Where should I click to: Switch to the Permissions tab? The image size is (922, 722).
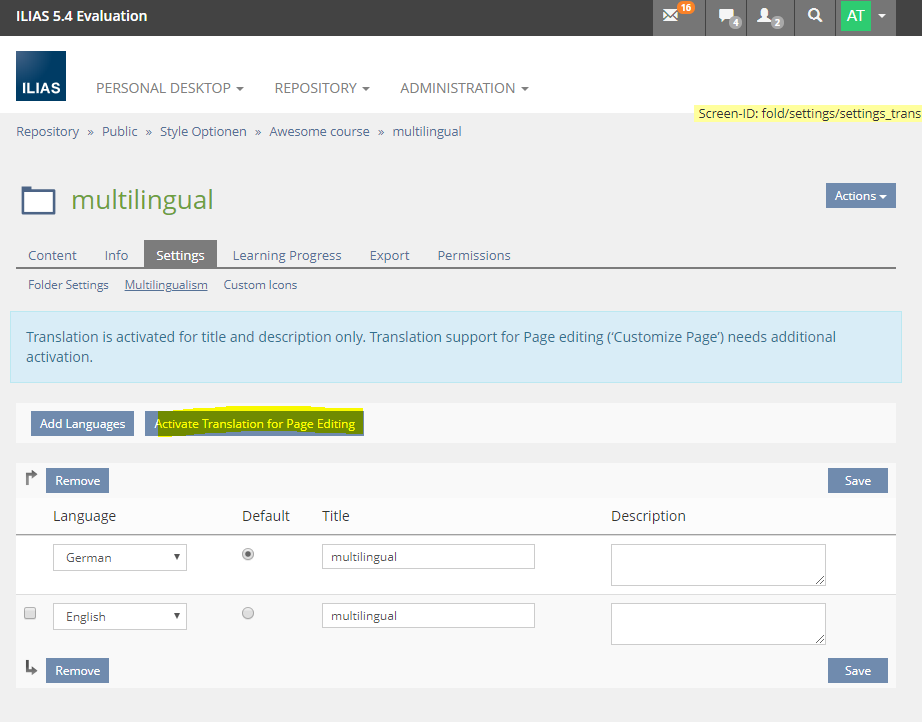pyautogui.click(x=474, y=255)
